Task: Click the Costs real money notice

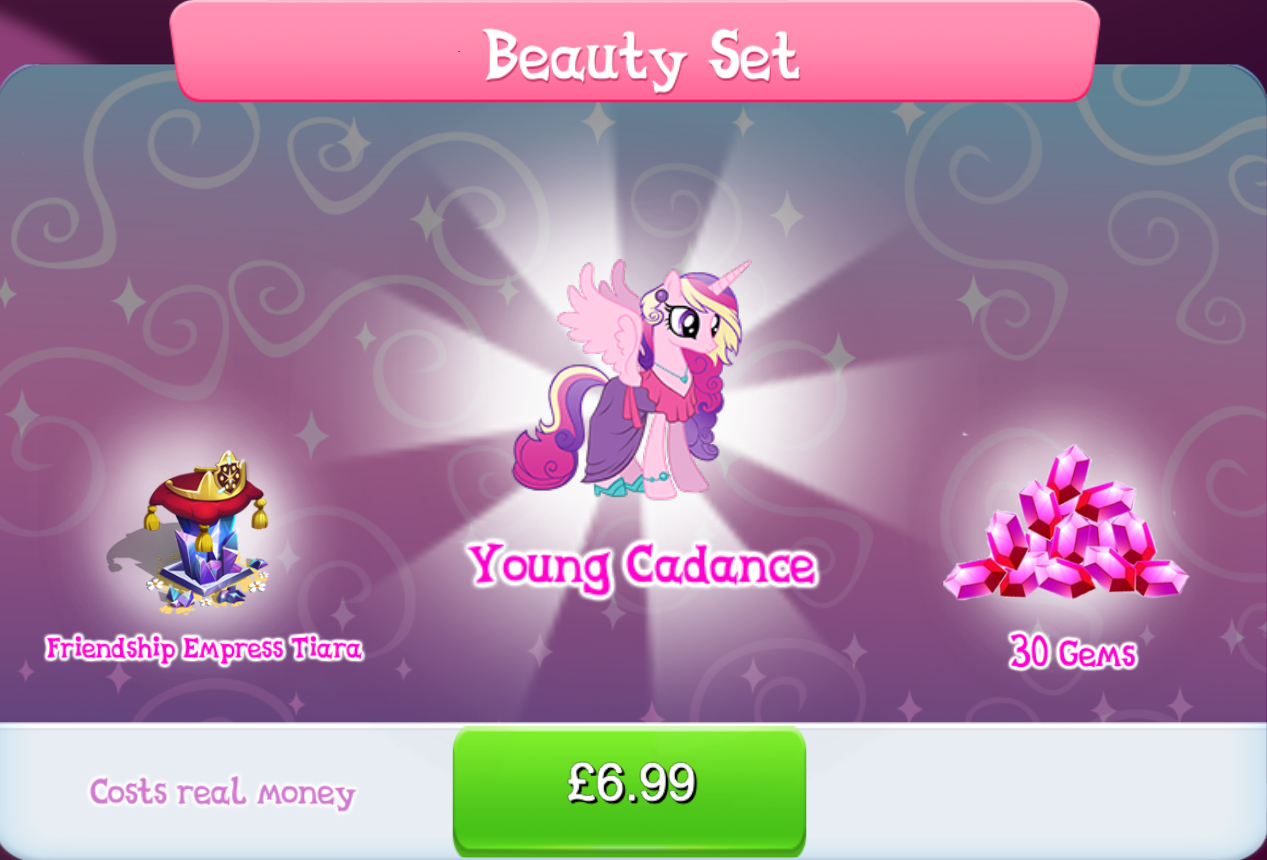Action: 222,793
